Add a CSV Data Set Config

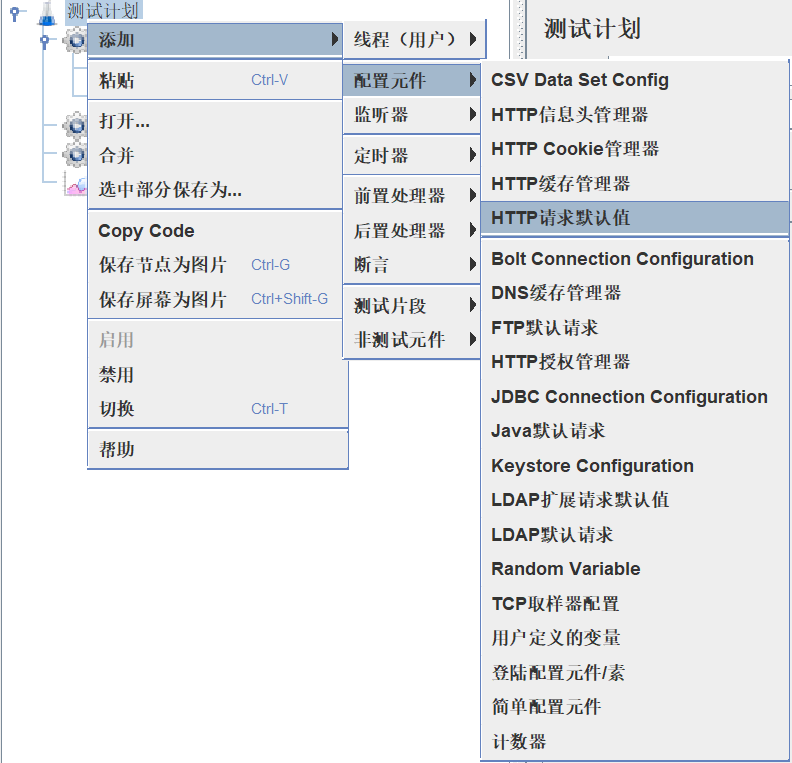point(635,80)
